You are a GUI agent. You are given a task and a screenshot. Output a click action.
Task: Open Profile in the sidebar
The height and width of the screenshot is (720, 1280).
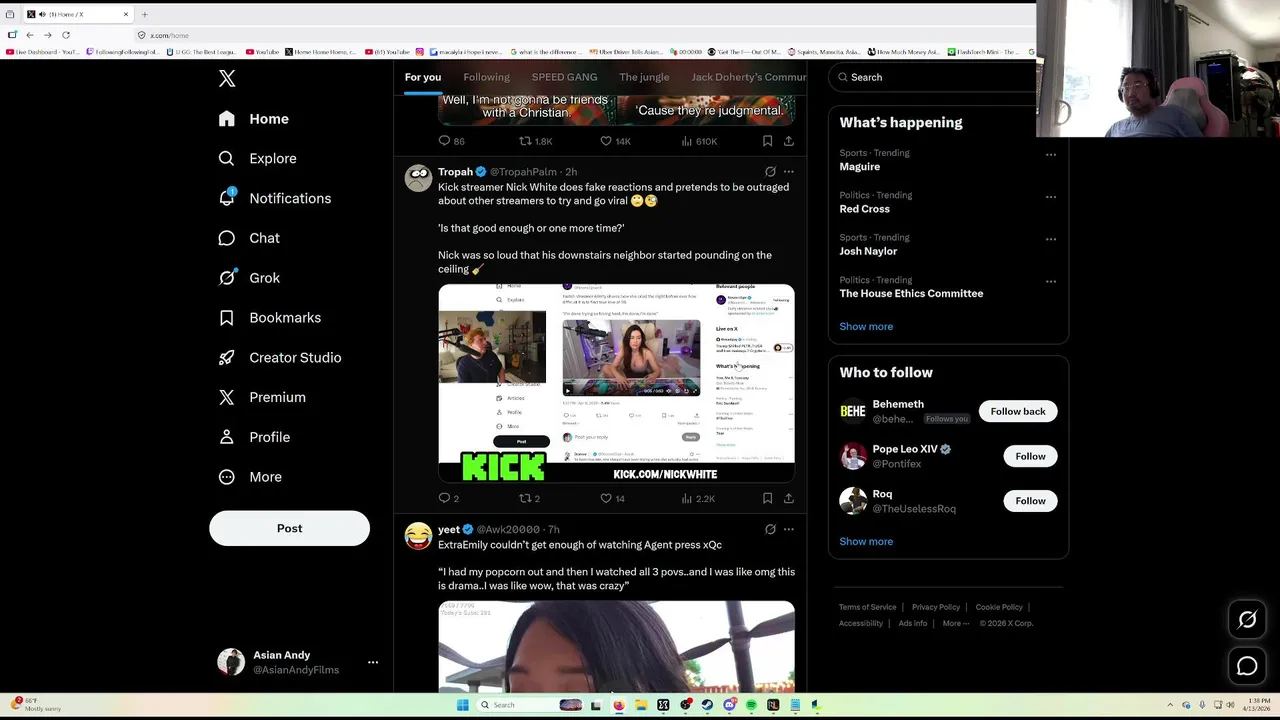pyautogui.click(x=255, y=437)
